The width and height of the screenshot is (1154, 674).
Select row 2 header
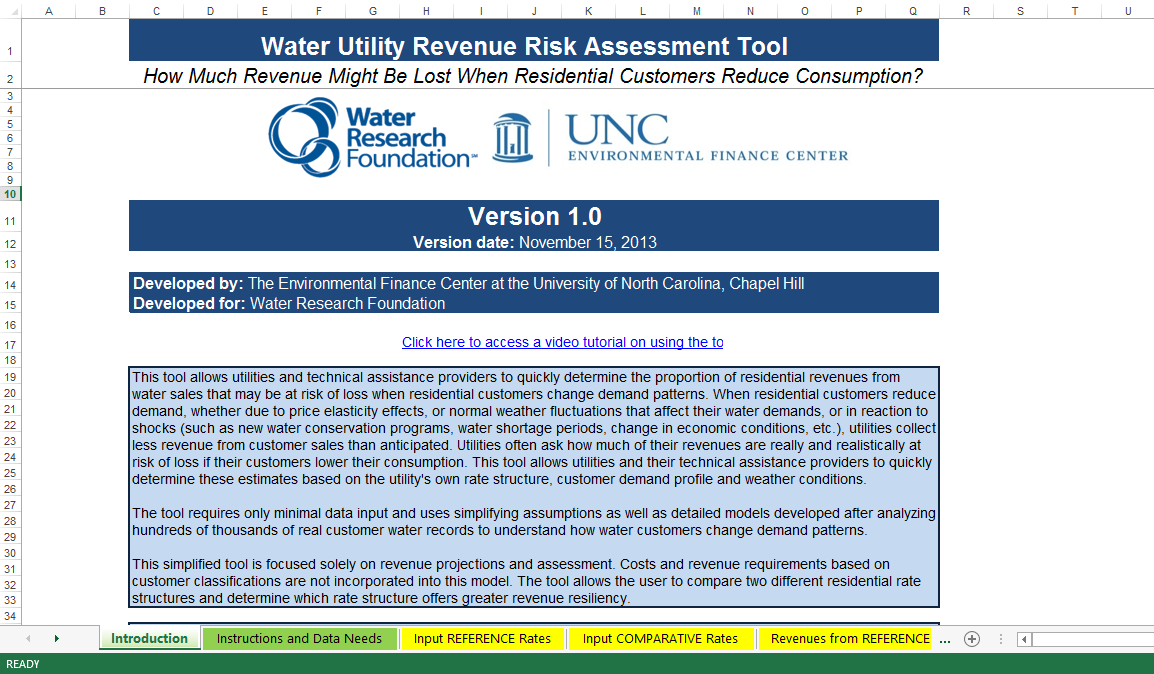click(10, 76)
